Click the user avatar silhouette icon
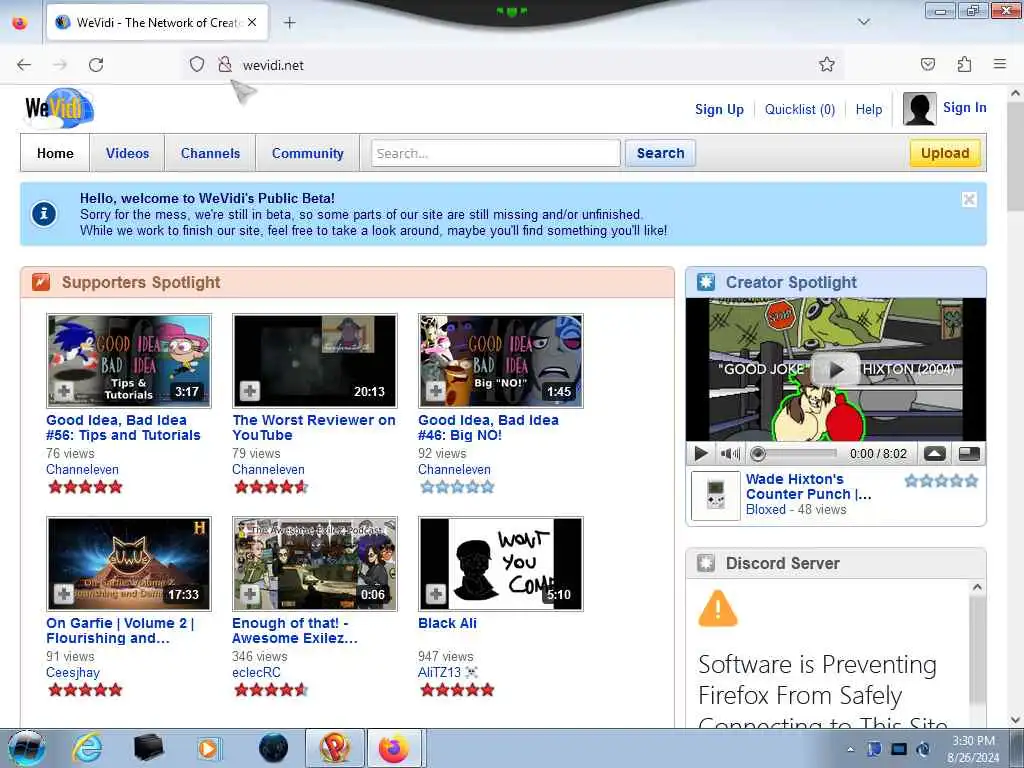Image resolution: width=1024 pixels, height=768 pixels. (919, 108)
